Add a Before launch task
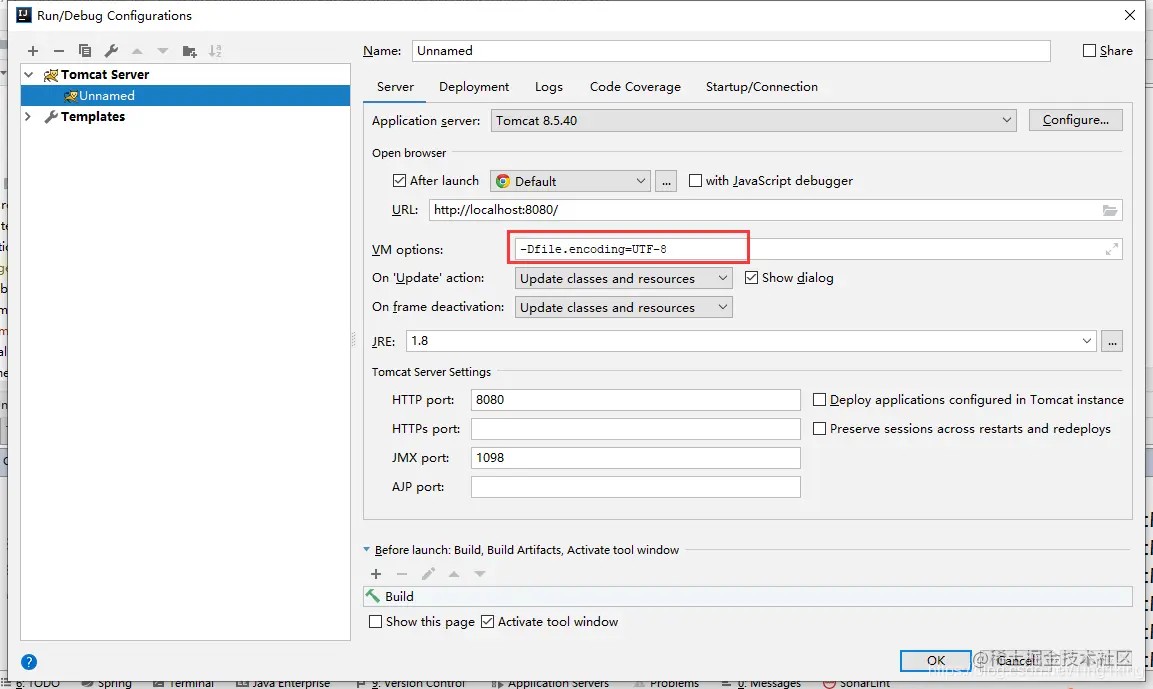 376,574
